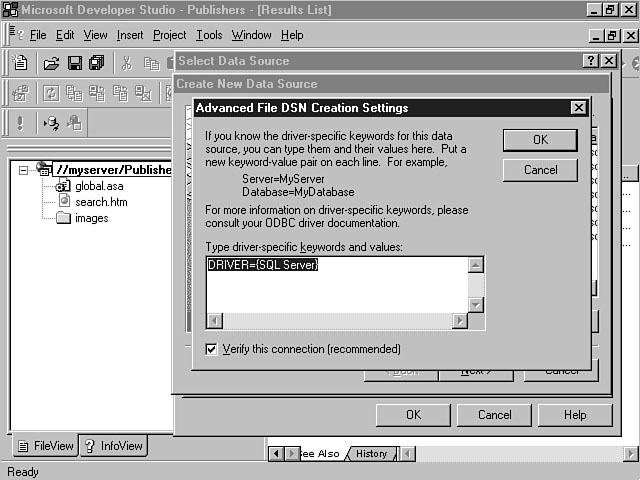
Task: Select search.htm in the file tree
Action: tap(101, 202)
